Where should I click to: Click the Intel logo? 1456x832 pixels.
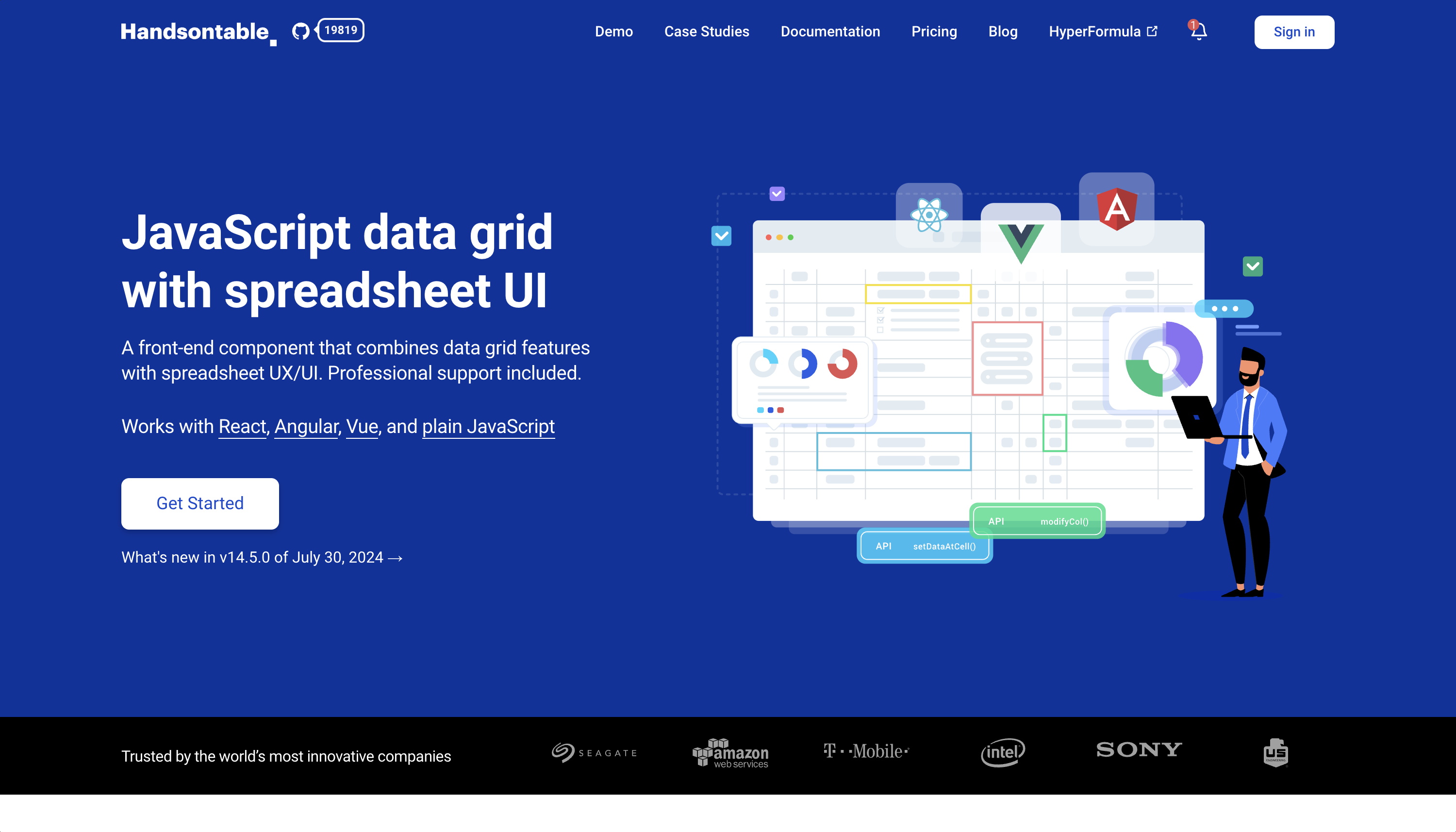pyautogui.click(x=1003, y=752)
